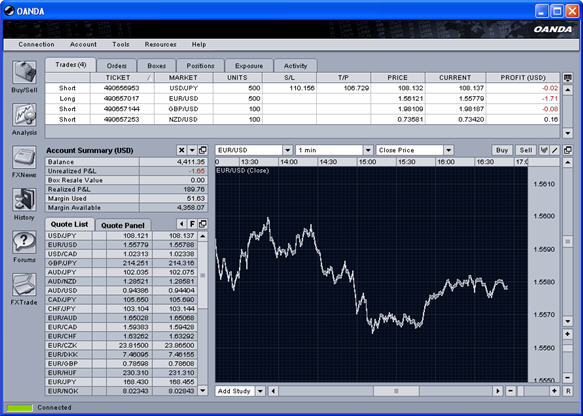This screenshot has height=416, width=583.
Task: Open the Resources menu
Action: point(160,44)
